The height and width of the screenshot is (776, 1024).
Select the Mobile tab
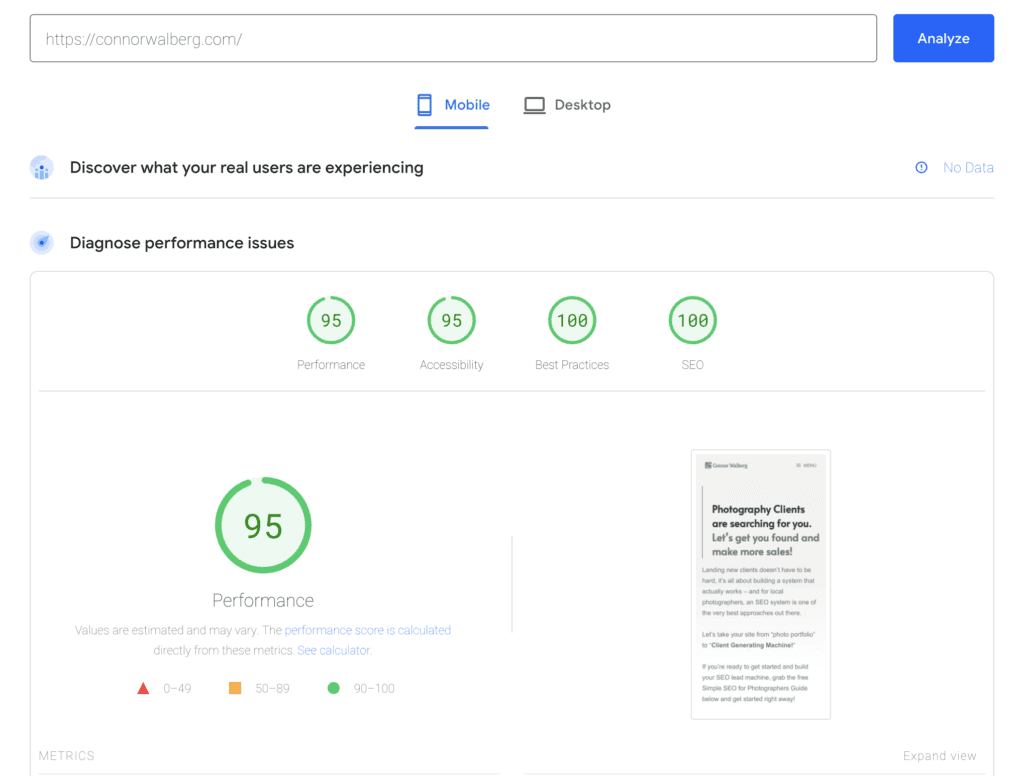[x=452, y=104]
